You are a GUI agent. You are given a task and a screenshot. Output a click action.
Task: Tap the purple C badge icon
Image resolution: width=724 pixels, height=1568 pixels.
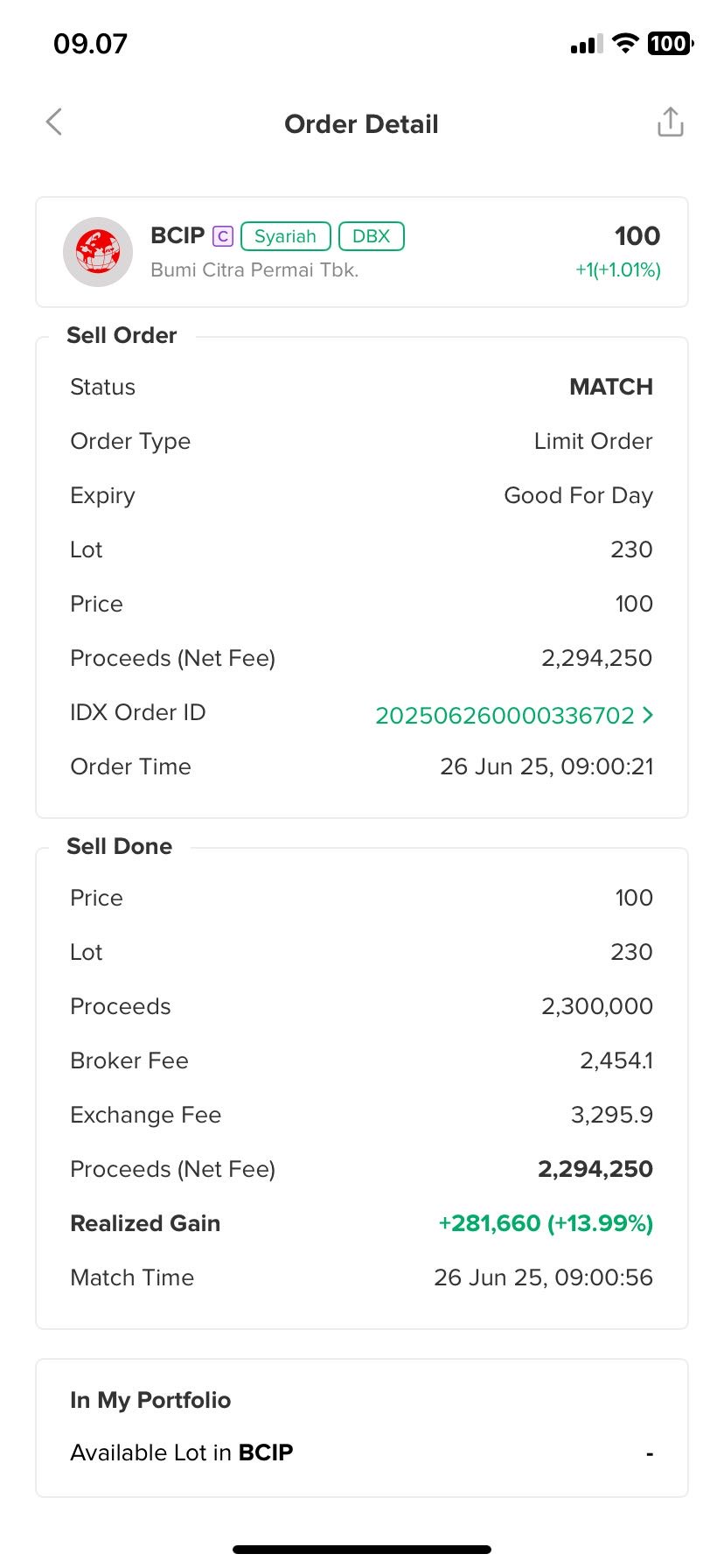(223, 236)
